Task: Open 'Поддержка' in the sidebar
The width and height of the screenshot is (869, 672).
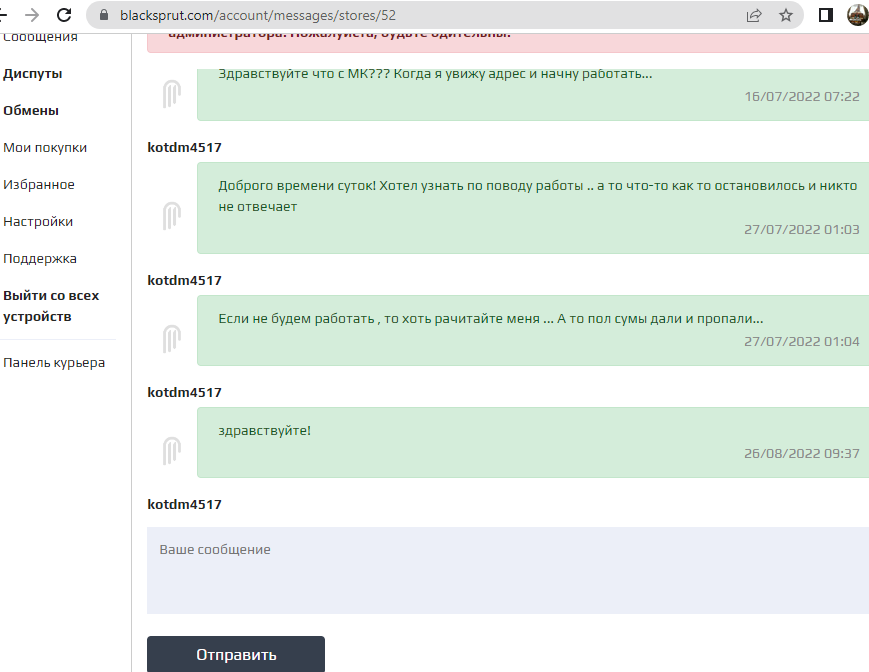Action: [40, 259]
